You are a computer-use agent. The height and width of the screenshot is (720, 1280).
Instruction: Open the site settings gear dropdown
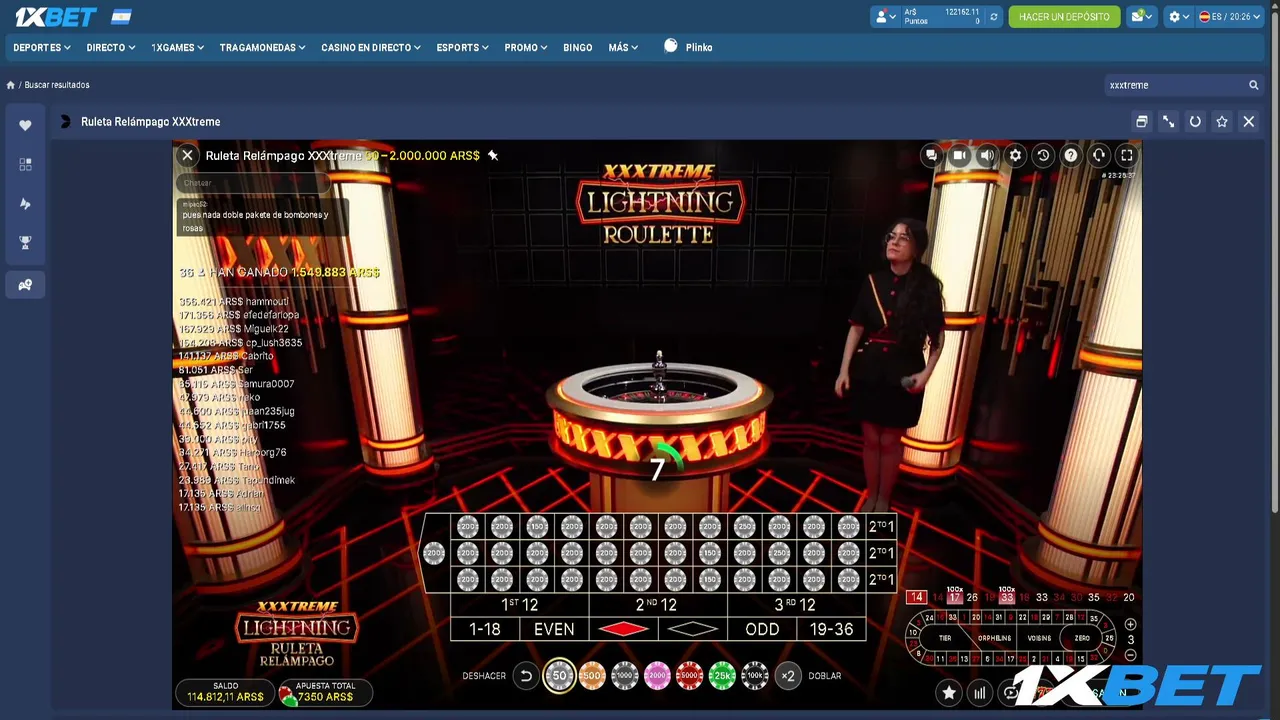coord(1179,17)
